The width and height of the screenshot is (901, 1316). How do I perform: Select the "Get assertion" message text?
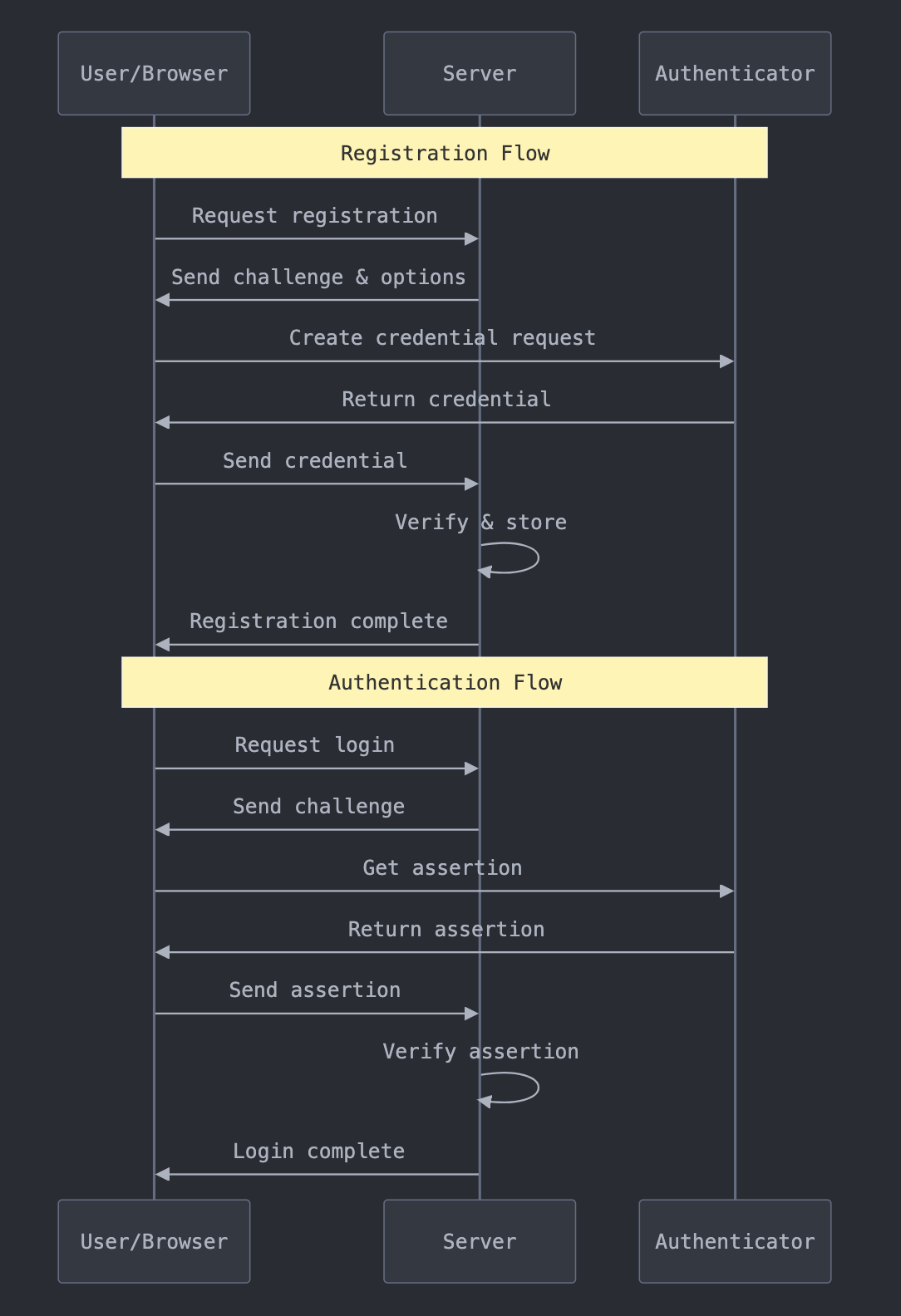point(442,868)
